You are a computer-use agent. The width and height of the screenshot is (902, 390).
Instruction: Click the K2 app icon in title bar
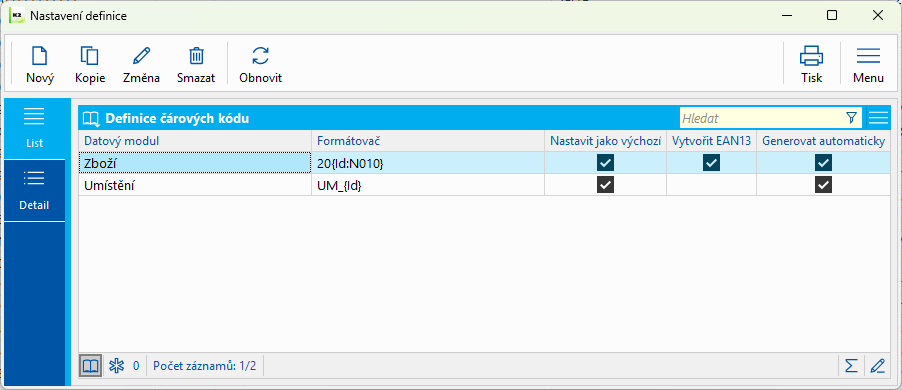[18, 16]
